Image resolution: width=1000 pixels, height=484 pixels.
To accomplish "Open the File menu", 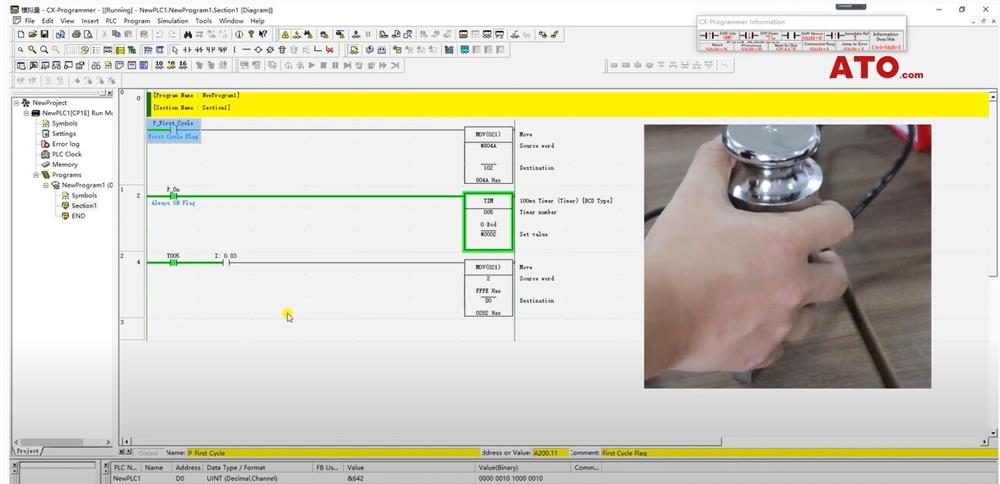I will point(29,21).
